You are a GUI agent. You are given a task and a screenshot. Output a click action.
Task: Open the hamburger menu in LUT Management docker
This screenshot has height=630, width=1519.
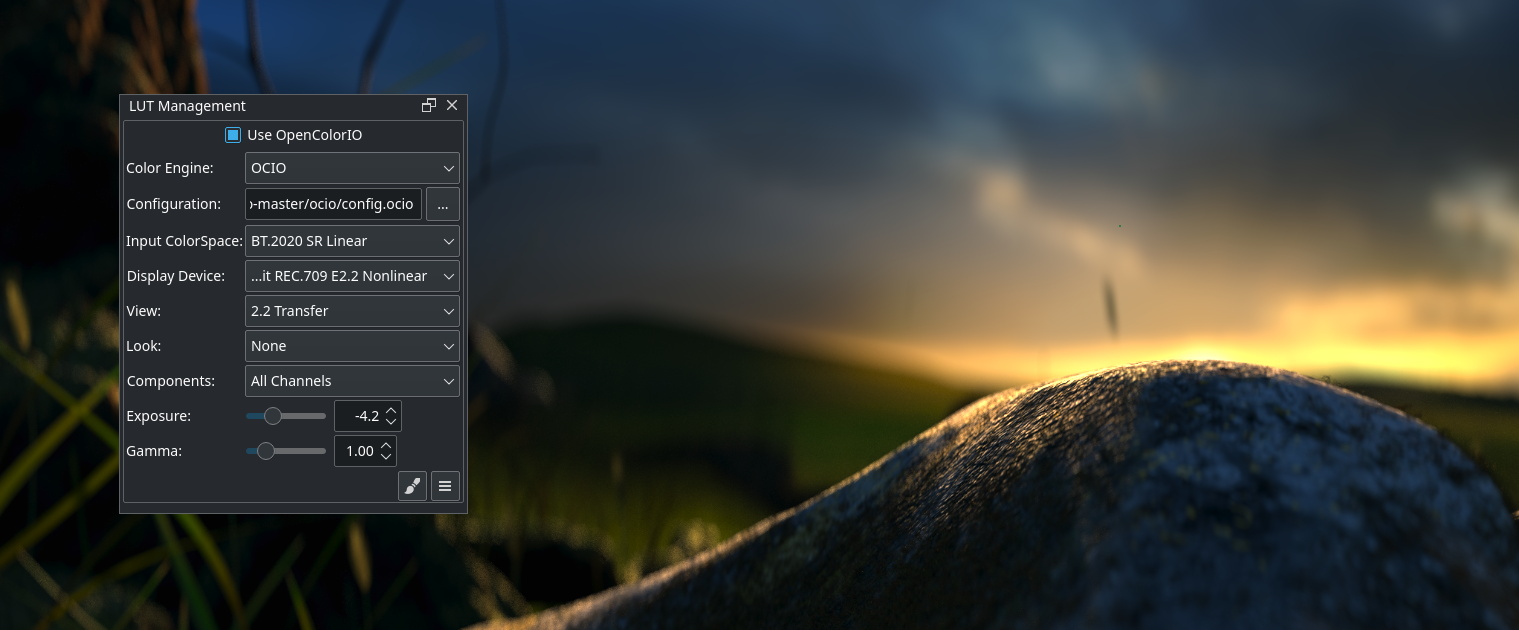(445, 486)
